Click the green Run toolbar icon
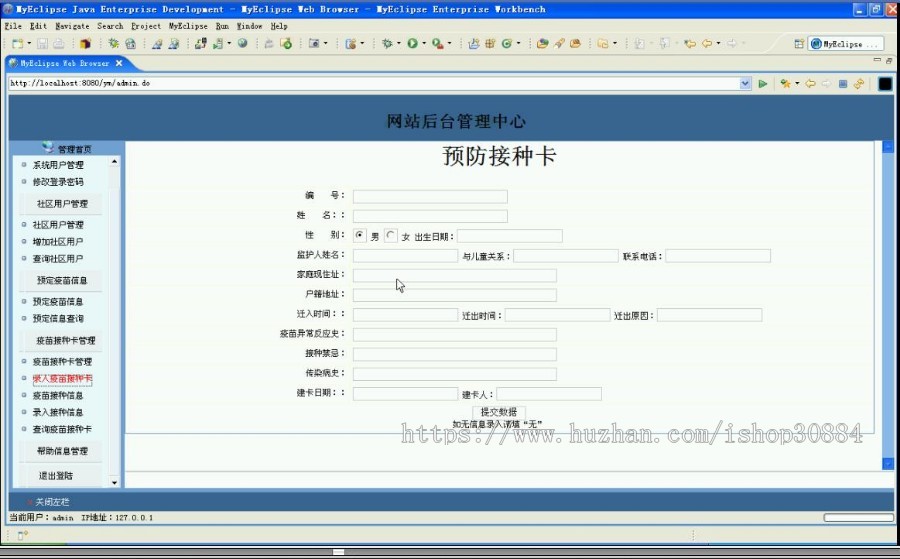This screenshot has width=900, height=559. pos(413,43)
